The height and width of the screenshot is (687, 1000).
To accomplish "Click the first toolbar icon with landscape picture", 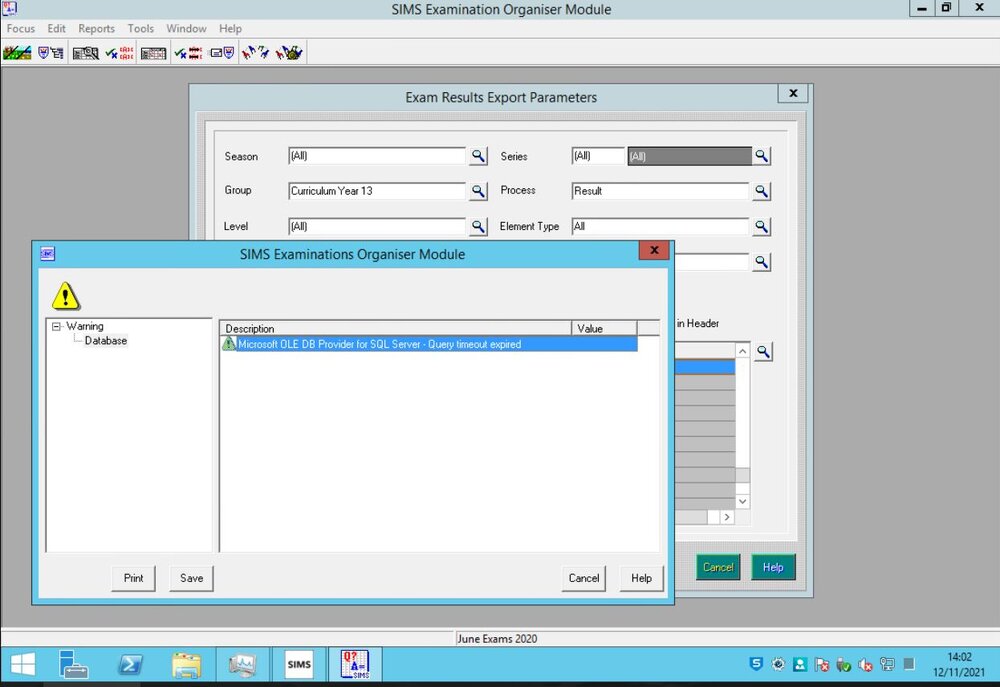I will [x=17, y=53].
